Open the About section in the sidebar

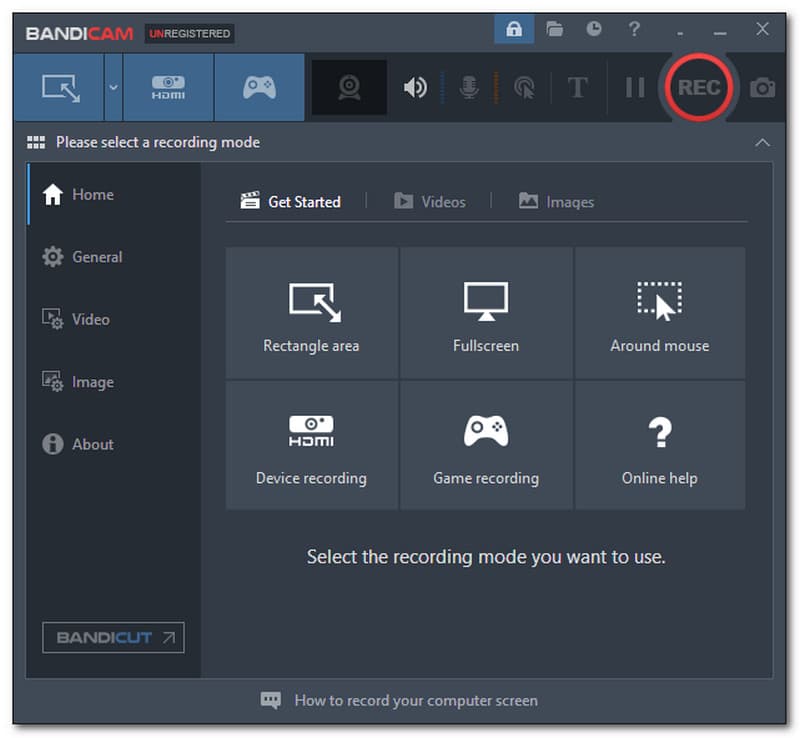pos(114,444)
